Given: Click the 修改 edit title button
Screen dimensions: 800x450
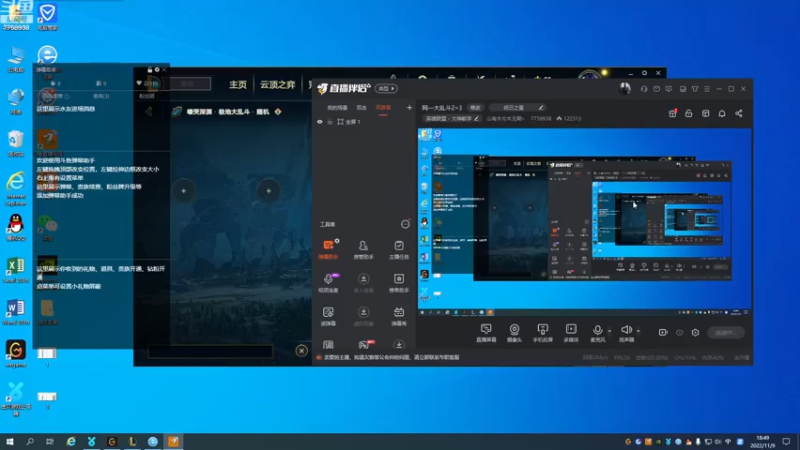Looking at the screenshot, I should click(x=476, y=108).
